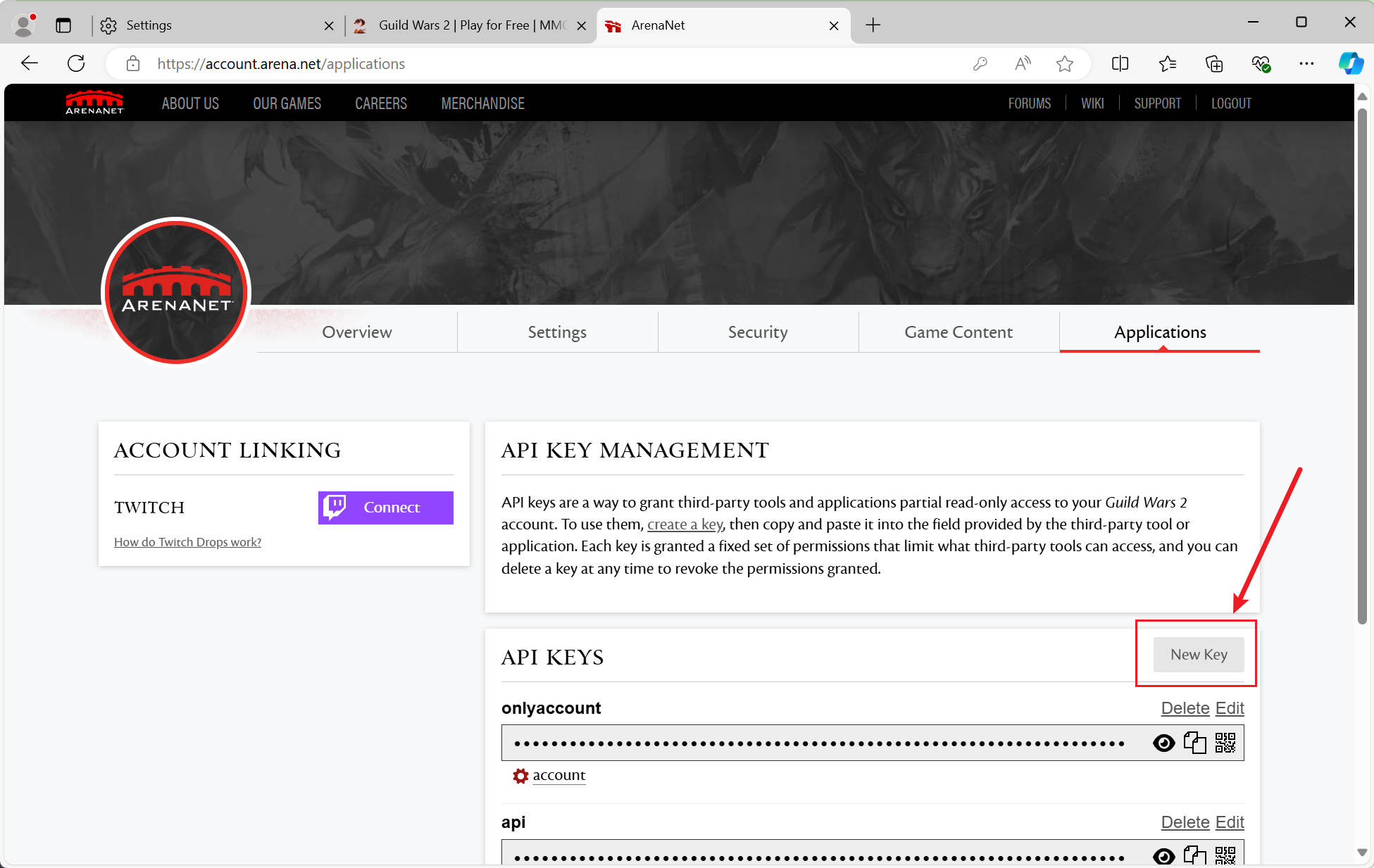Screen dimensions: 1374x868
Task: Open How do Twitch Drops work link
Action: click(187, 542)
